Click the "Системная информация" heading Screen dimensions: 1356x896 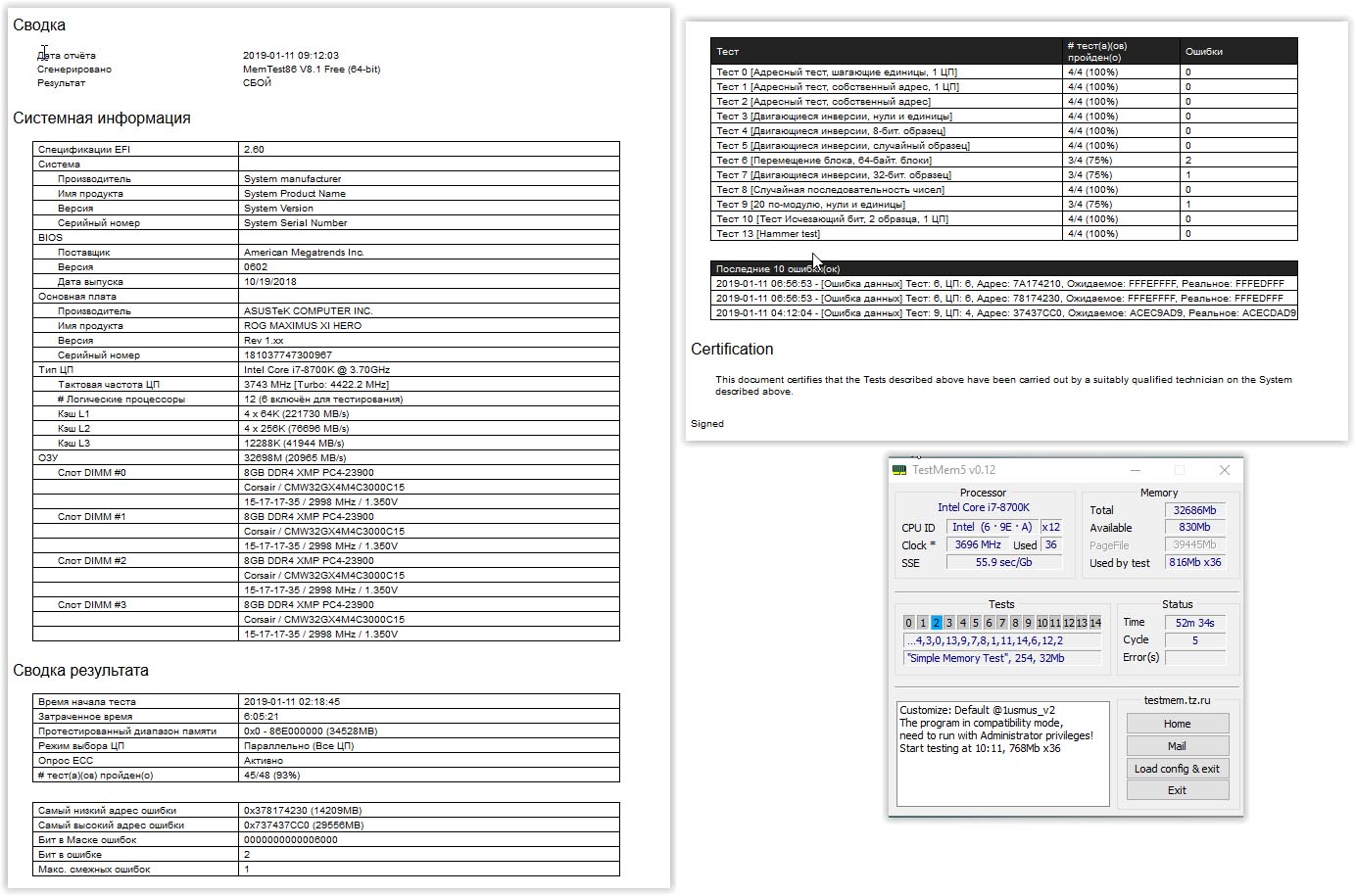pos(102,118)
